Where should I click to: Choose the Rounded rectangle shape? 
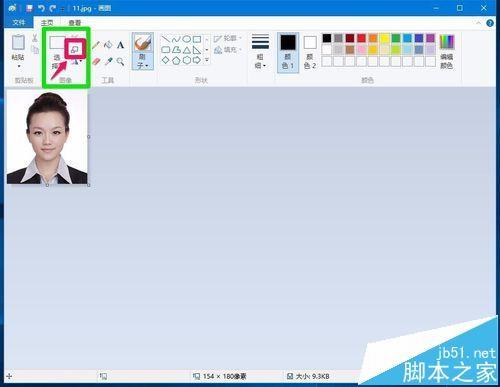(166, 50)
